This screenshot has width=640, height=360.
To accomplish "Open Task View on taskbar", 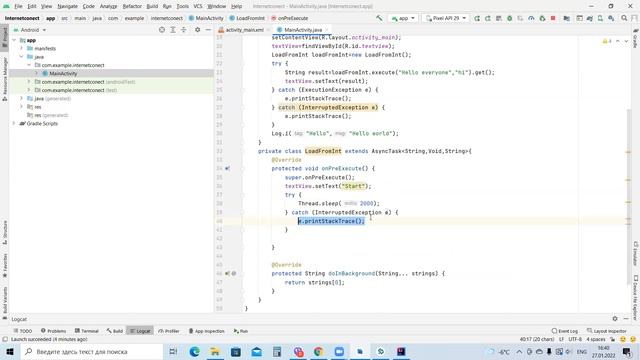I will pos(173,351).
